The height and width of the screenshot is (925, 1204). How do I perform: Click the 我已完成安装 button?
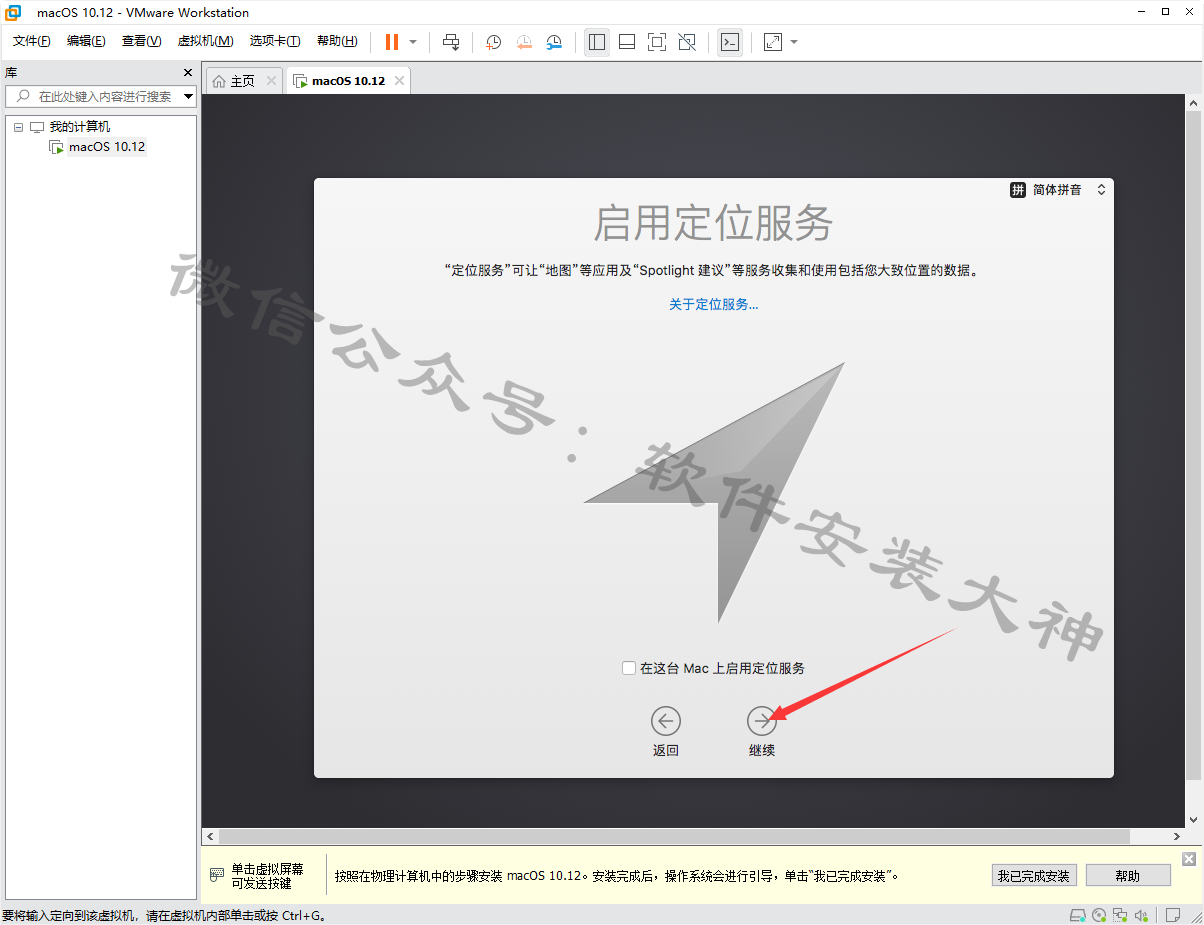[1034, 876]
